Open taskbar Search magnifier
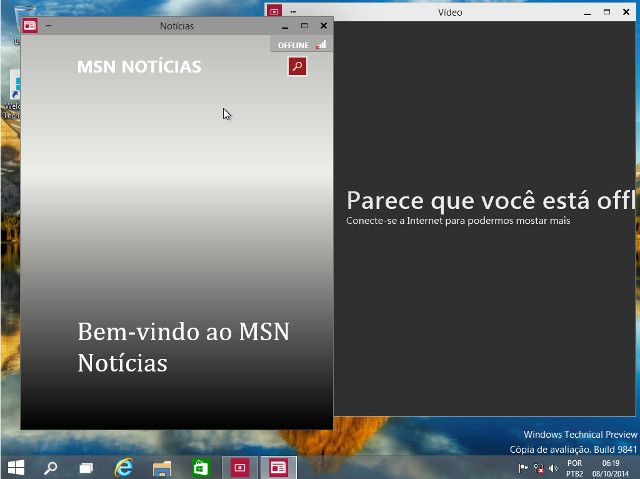Viewport: 640px width, 479px height. coord(51,468)
